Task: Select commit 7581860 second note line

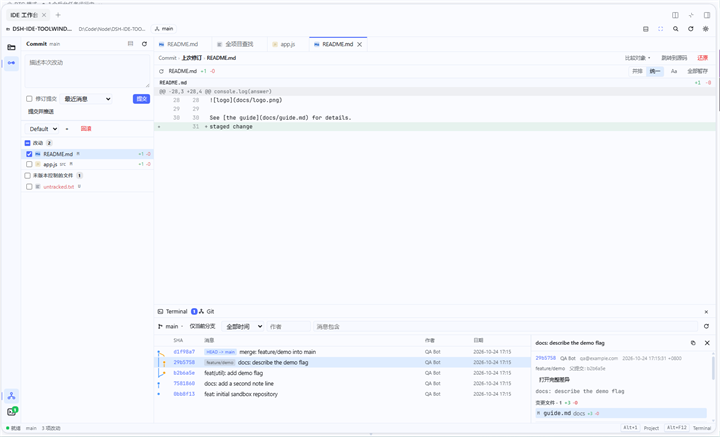Action: pos(342,384)
